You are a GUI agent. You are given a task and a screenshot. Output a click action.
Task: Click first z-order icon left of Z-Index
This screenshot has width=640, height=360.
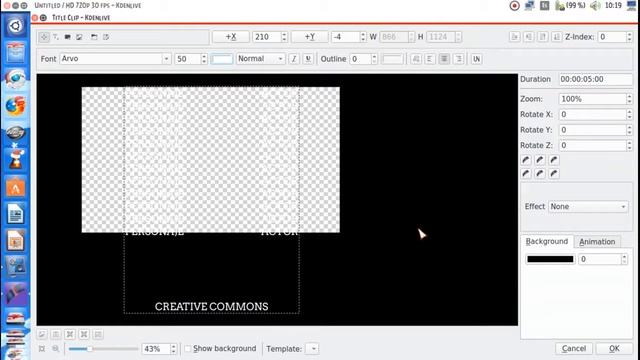(514, 37)
